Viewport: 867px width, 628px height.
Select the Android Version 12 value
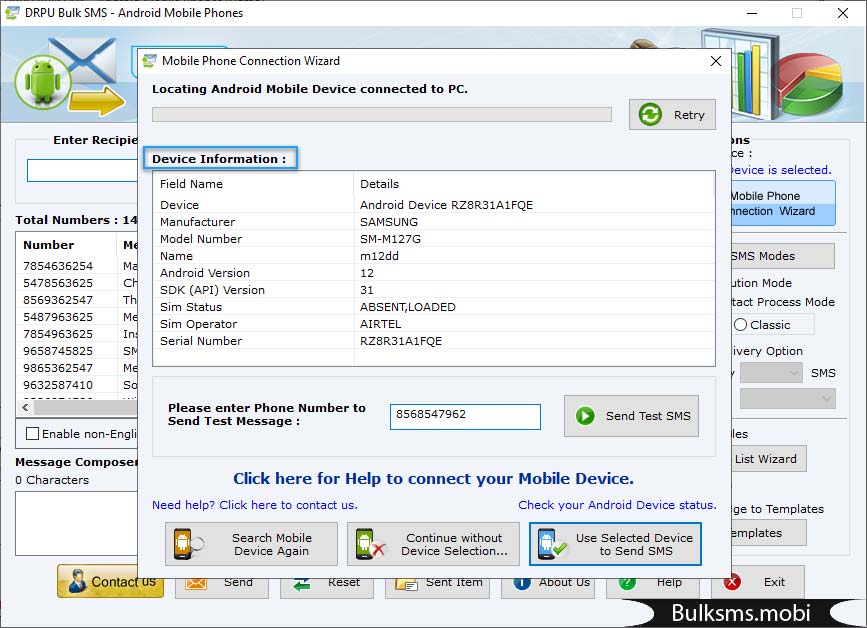point(367,273)
